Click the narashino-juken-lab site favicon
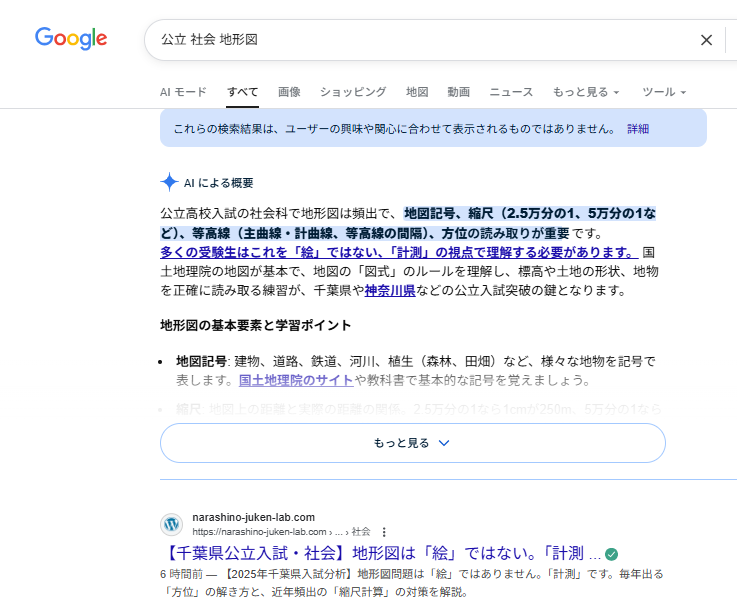The image size is (737, 610). pyautogui.click(x=172, y=524)
